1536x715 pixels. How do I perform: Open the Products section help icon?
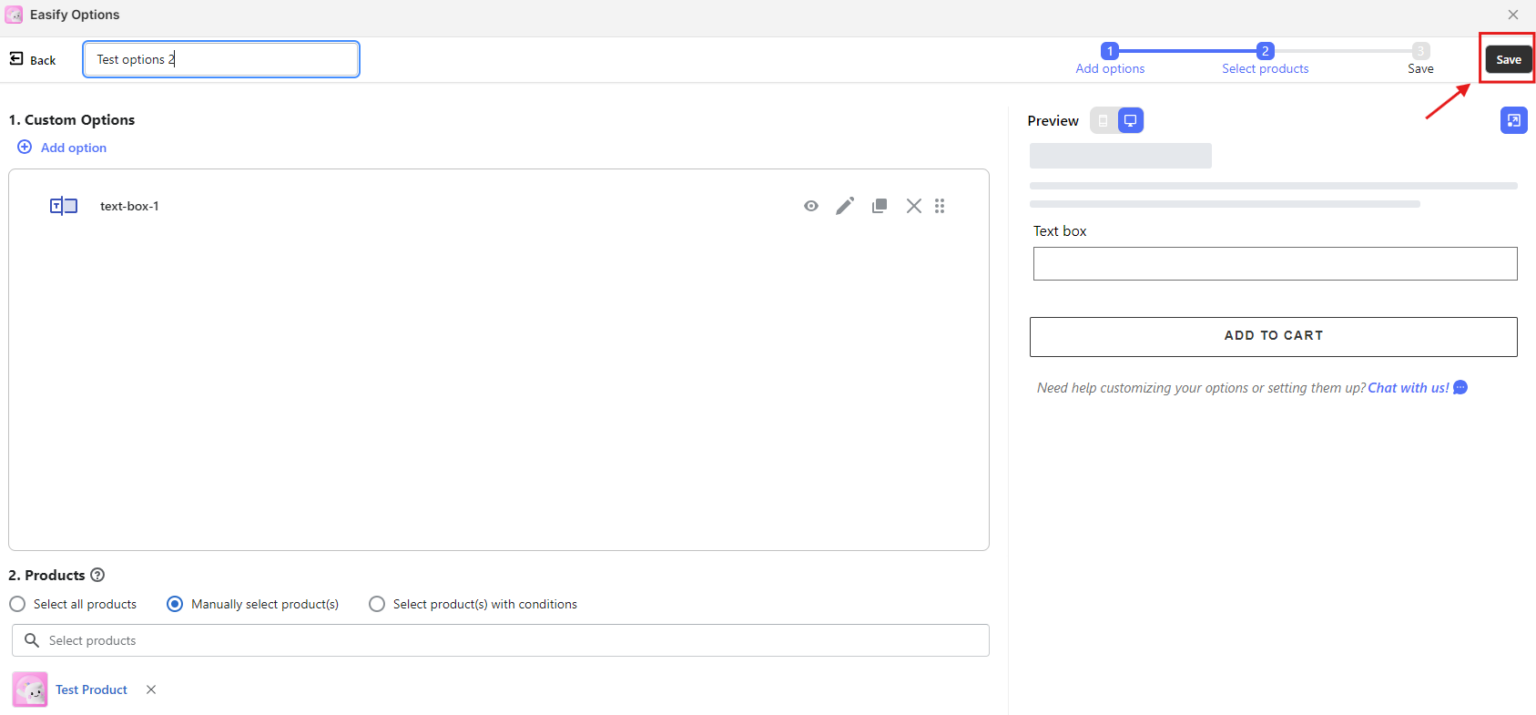97,574
